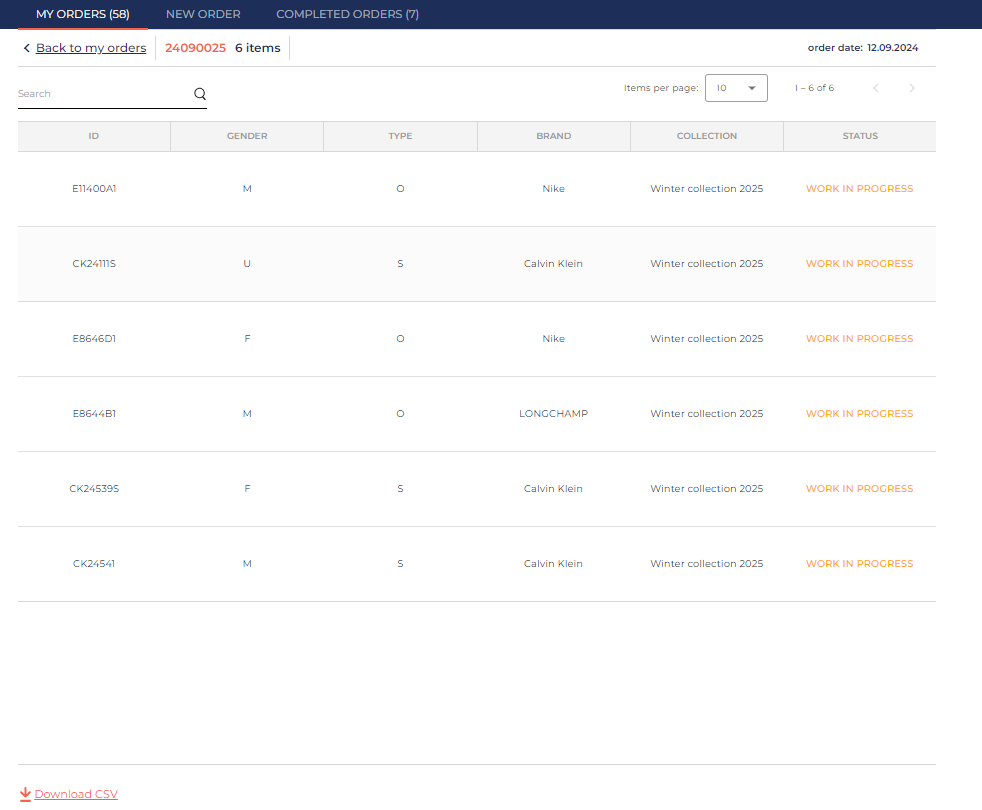The width and height of the screenshot is (982, 810).
Task: Select item row E11400A1
Action: [94, 189]
